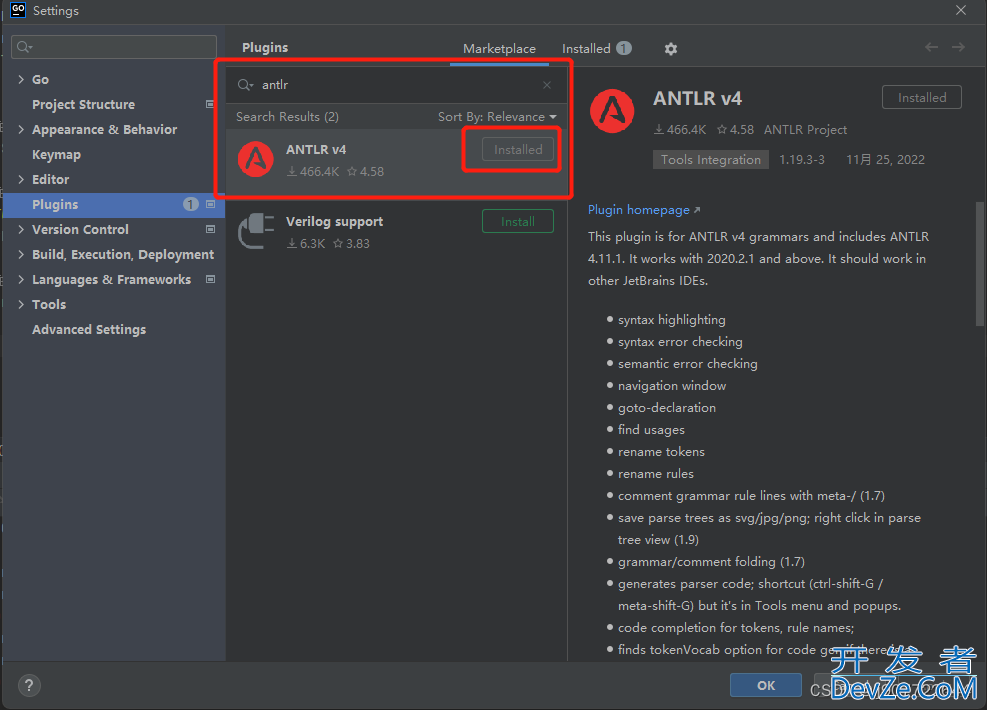Click the 6.3K download count for Verilog support

point(307,244)
